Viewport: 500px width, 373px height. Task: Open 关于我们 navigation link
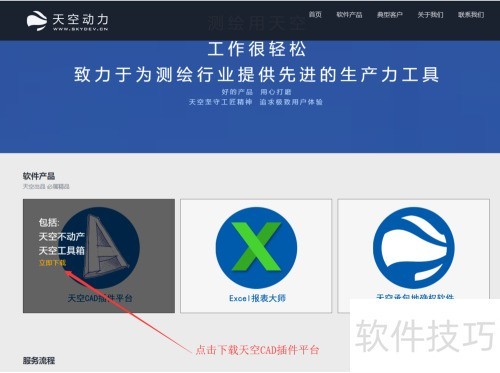click(x=430, y=14)
